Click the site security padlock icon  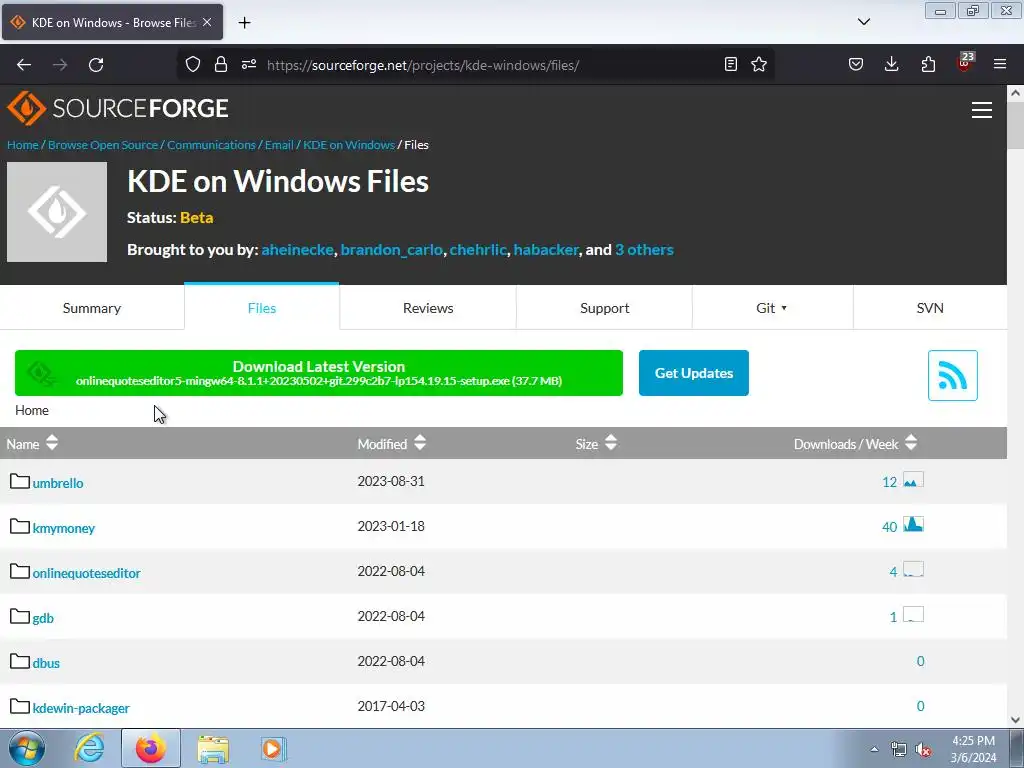point(221,65)
